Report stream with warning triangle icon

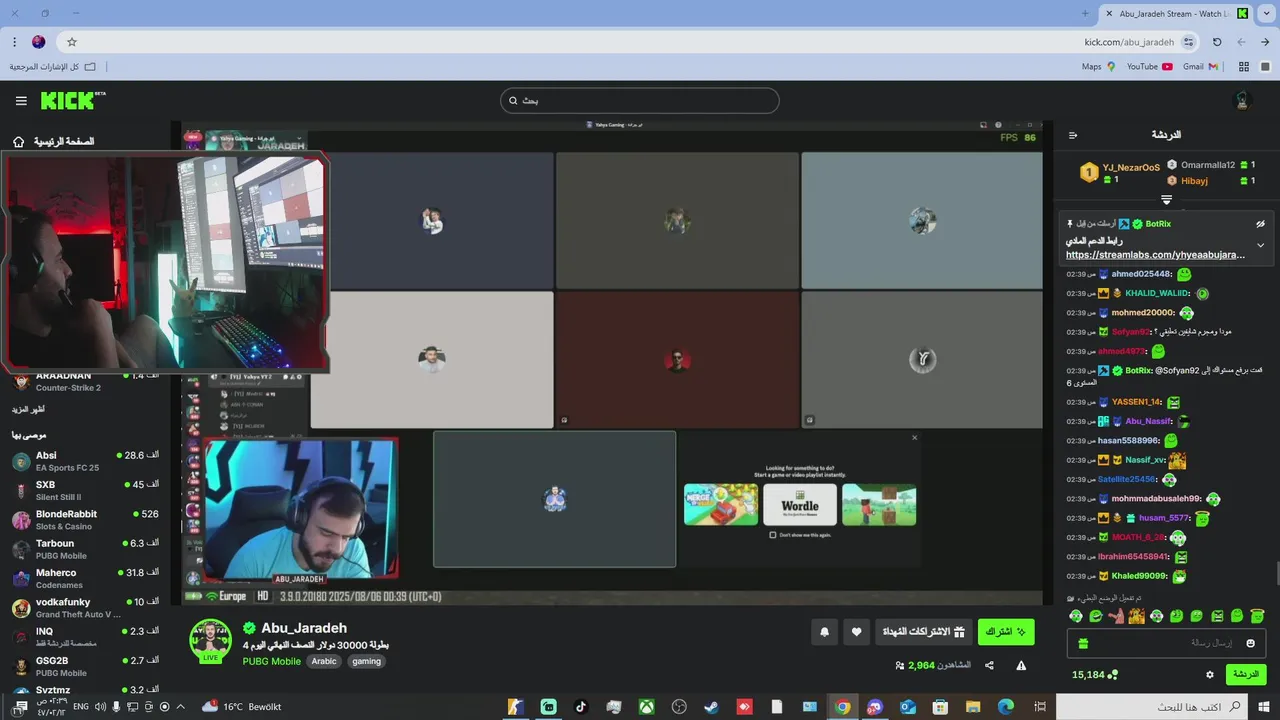tap(1021, 665)
